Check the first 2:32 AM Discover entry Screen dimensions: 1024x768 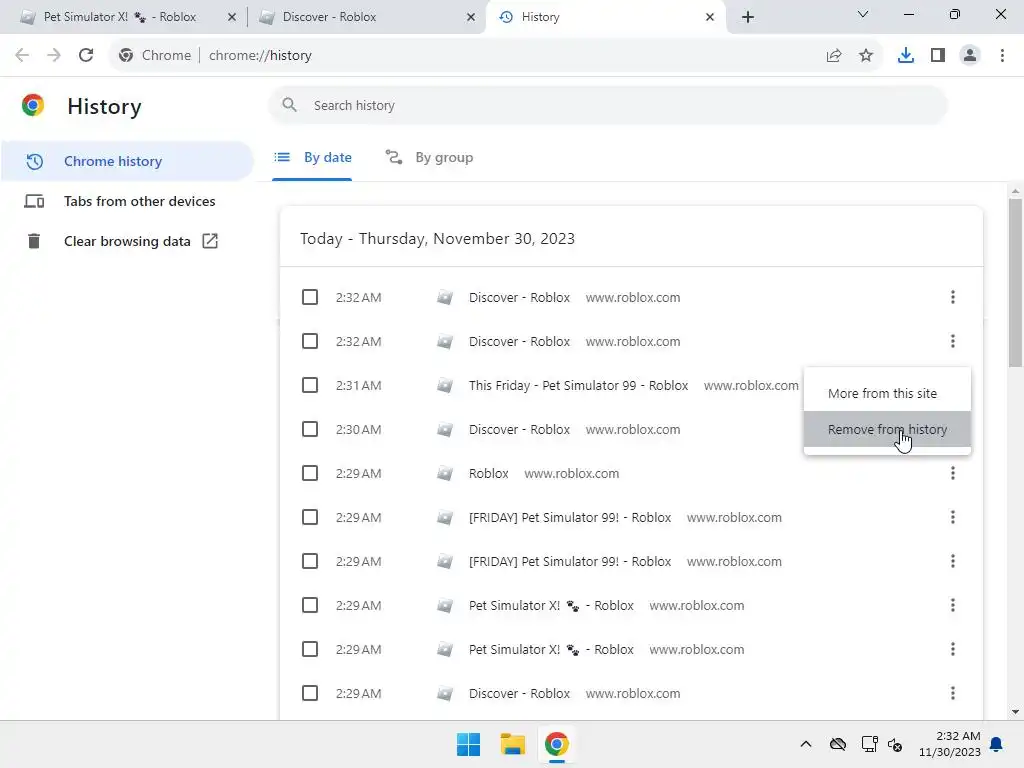(310, 297)
